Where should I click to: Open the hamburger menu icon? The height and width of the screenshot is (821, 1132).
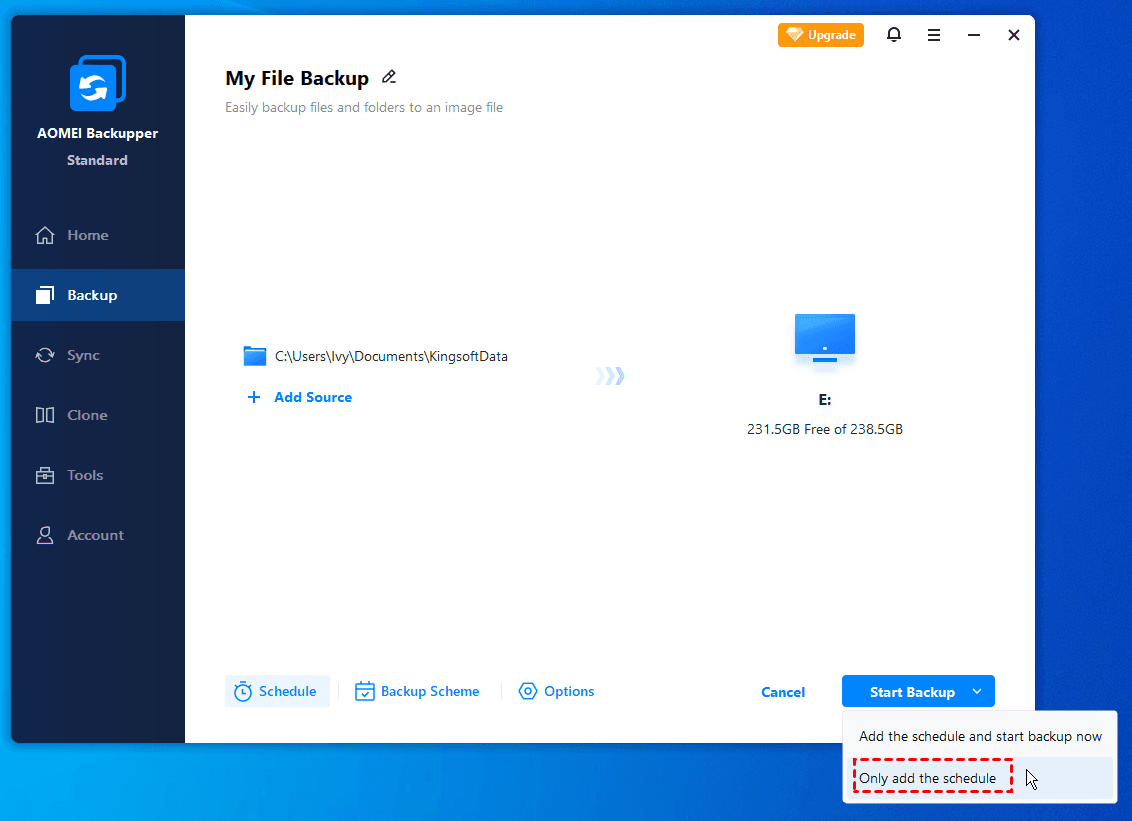click(933, 35)
